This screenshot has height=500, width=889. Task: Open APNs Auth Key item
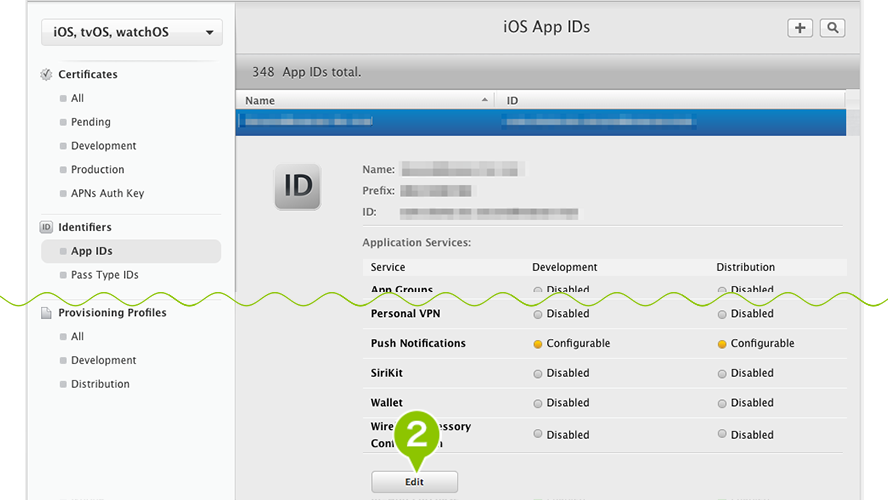pyautogui.click(x=108, y=193)
